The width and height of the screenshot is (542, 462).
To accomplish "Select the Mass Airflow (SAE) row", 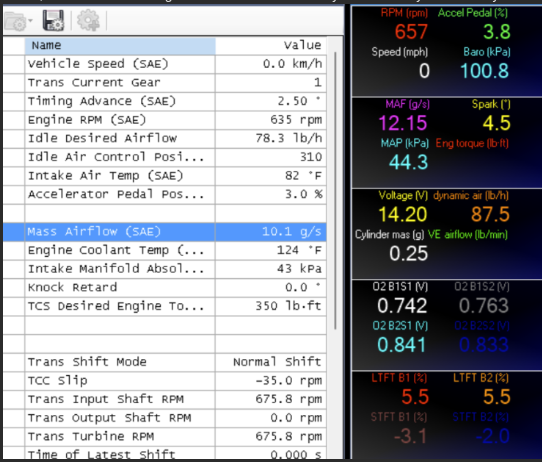I will click(x=165, y=232).
